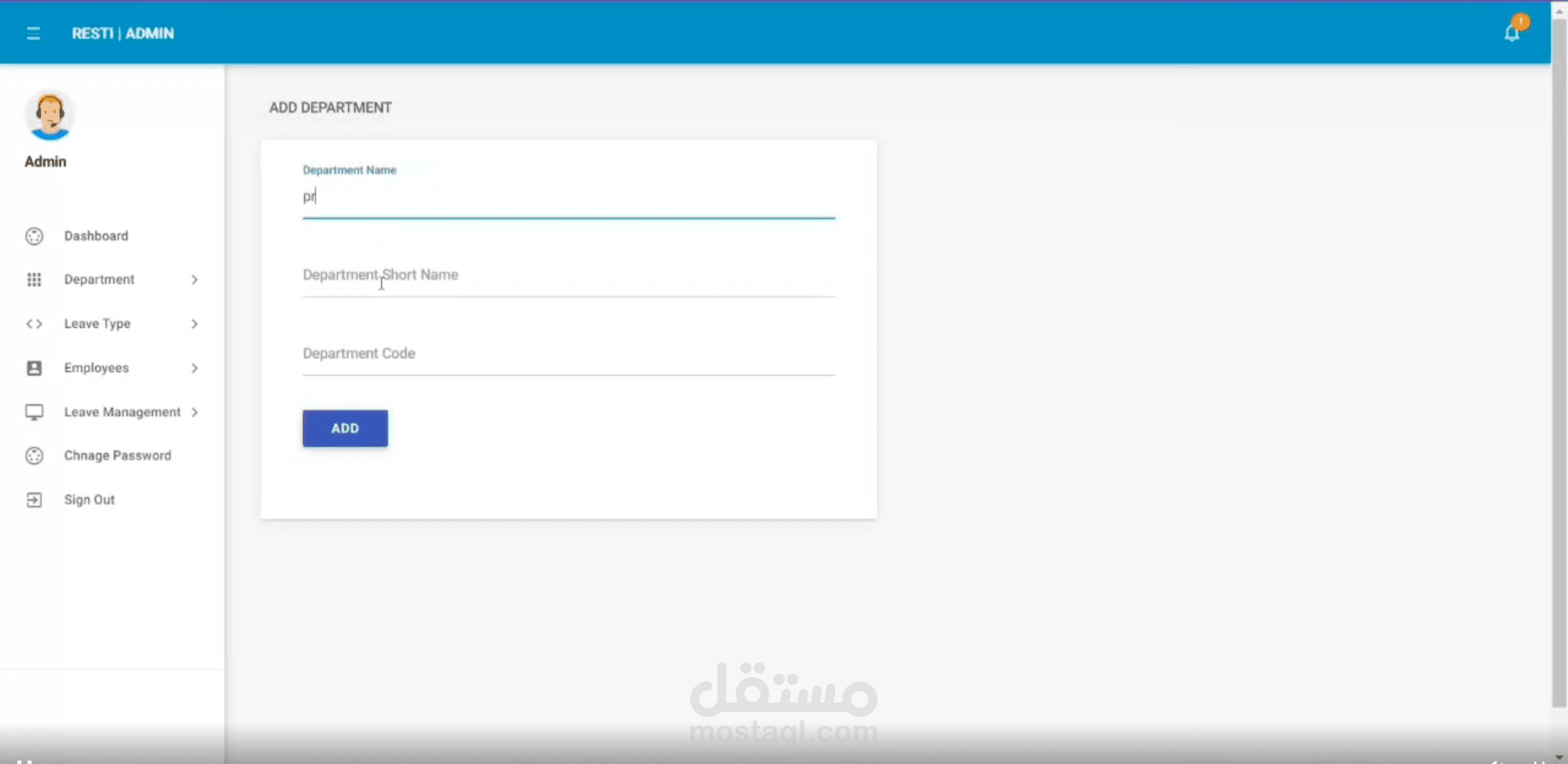Screen dimensions: 1568x764
Task: Select the Dashboard menu entry
Action: pyautogui.click(x=96, y=236)
